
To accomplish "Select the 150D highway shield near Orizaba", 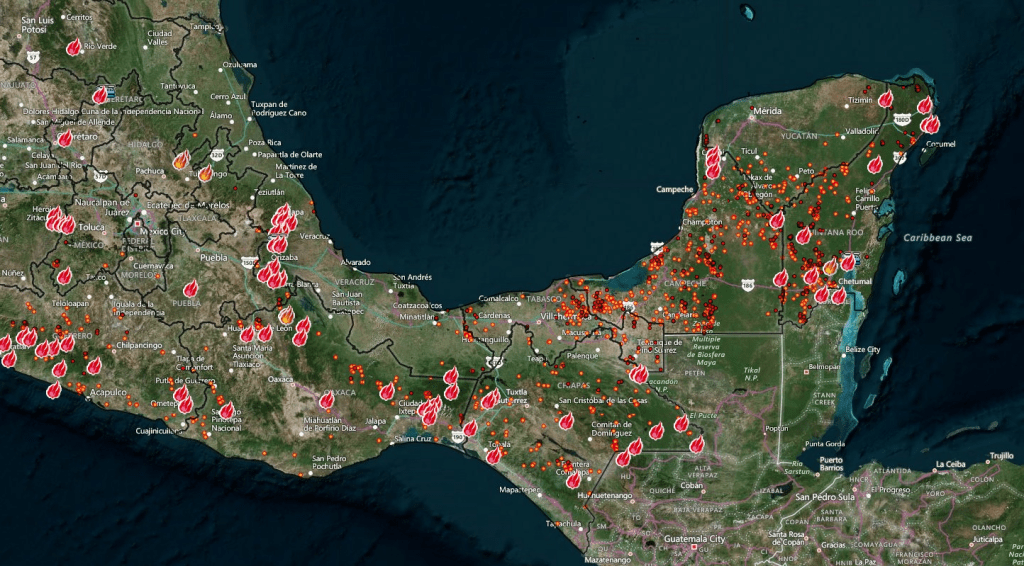I will tap(248, 262).
